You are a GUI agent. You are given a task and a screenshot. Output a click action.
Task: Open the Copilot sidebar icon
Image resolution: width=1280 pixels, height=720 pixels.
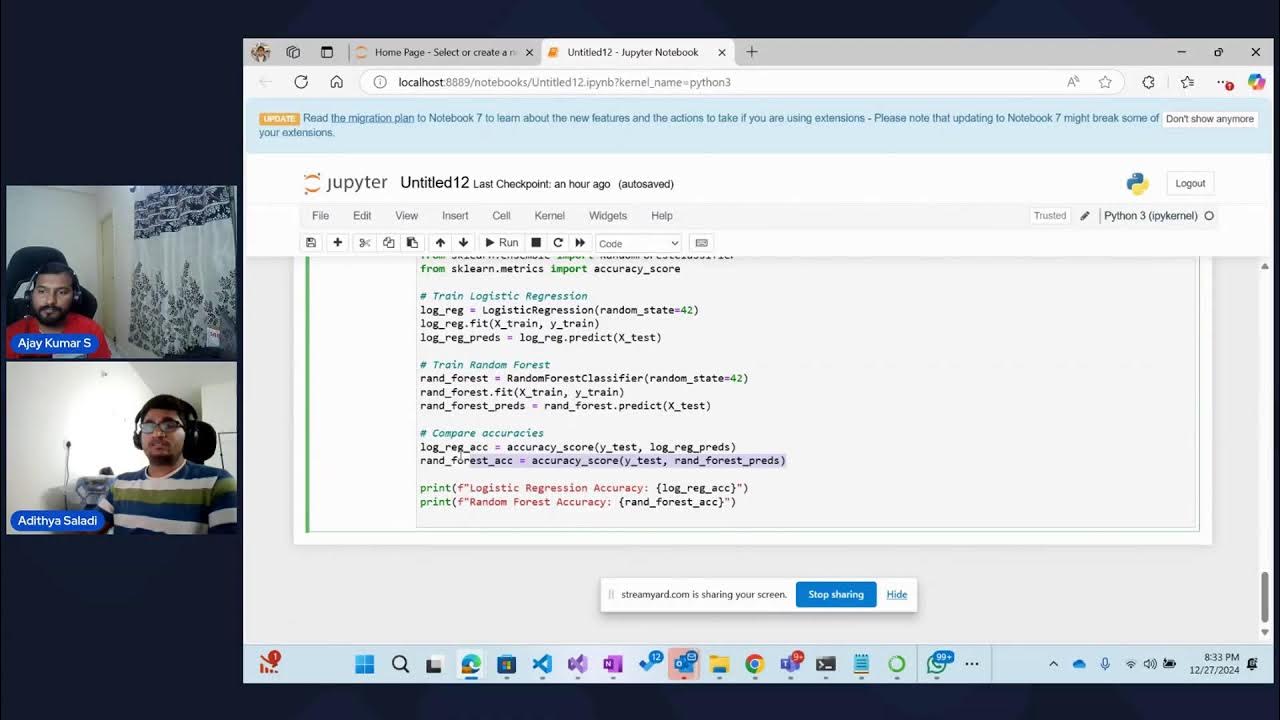[1257, 82]
